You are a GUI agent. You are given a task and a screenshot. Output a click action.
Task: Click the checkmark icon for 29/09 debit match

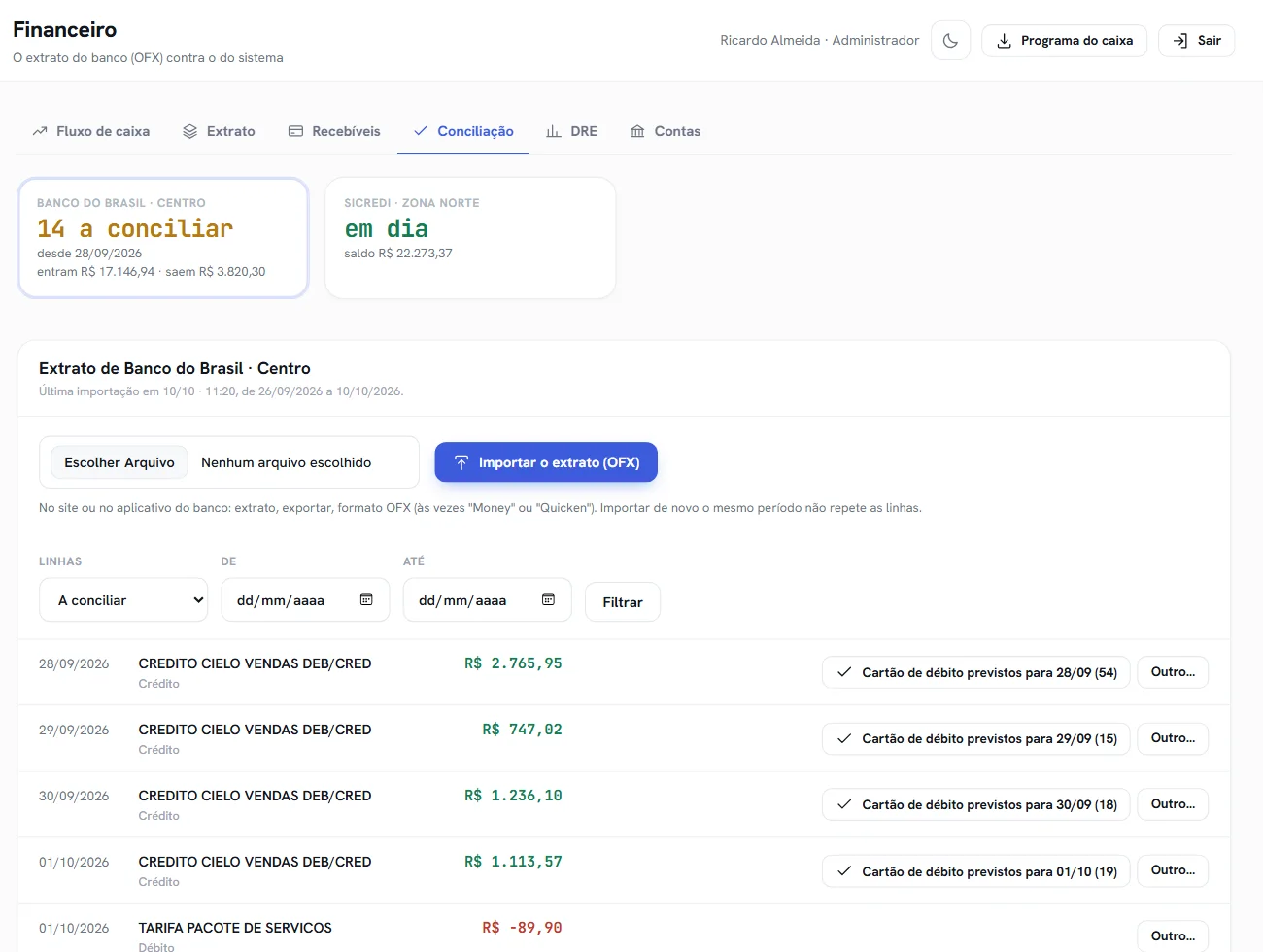pos(844,738)
